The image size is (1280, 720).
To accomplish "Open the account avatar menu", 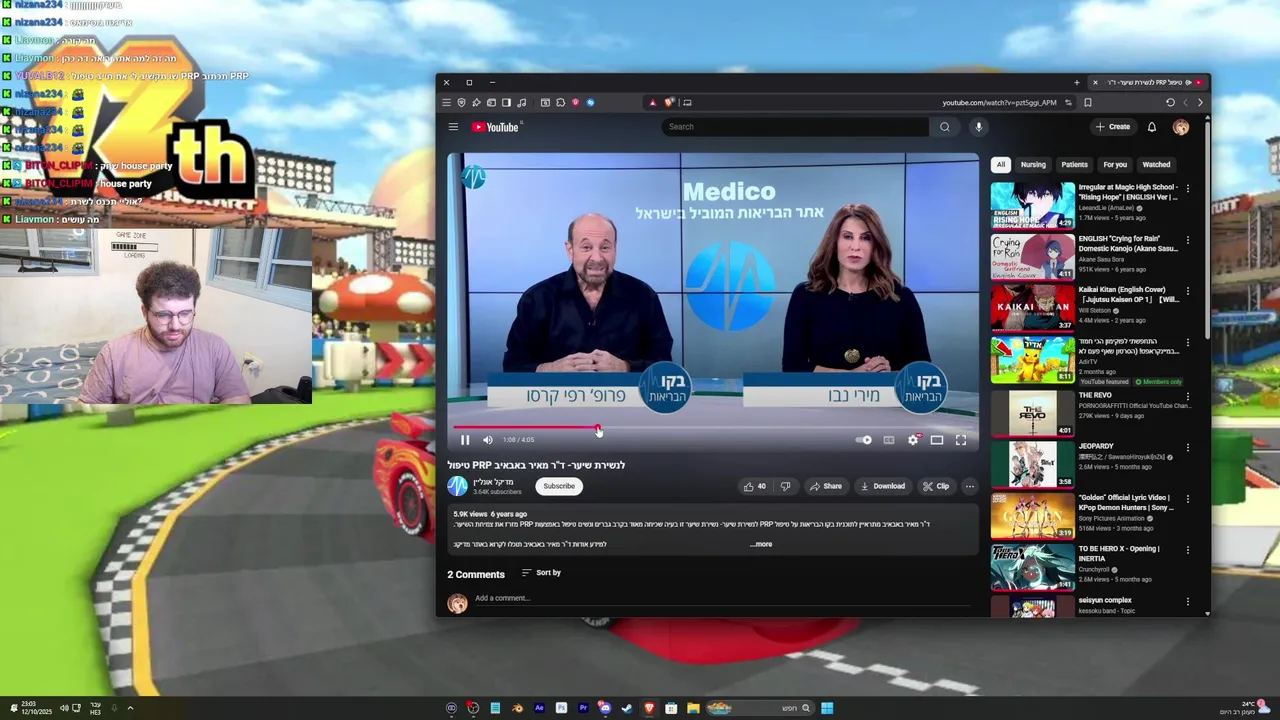I will point(1181,127).
